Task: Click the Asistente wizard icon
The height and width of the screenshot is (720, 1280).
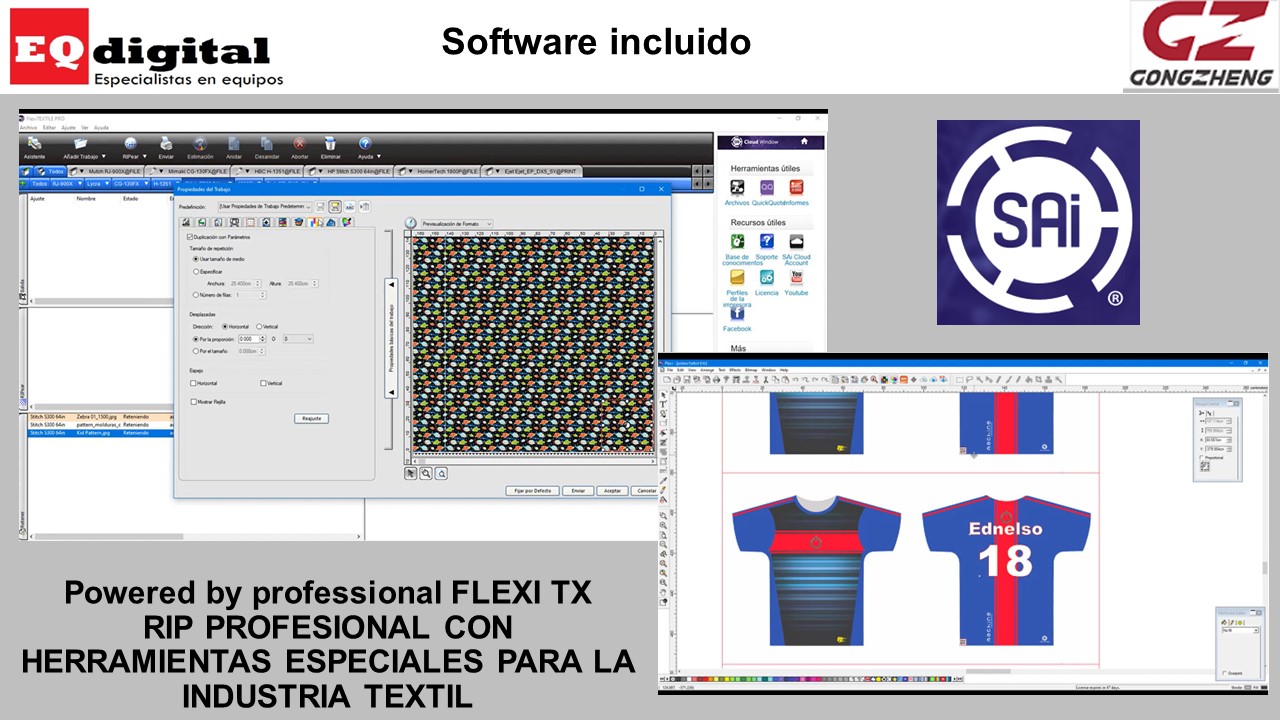Action: coord(34,145)
